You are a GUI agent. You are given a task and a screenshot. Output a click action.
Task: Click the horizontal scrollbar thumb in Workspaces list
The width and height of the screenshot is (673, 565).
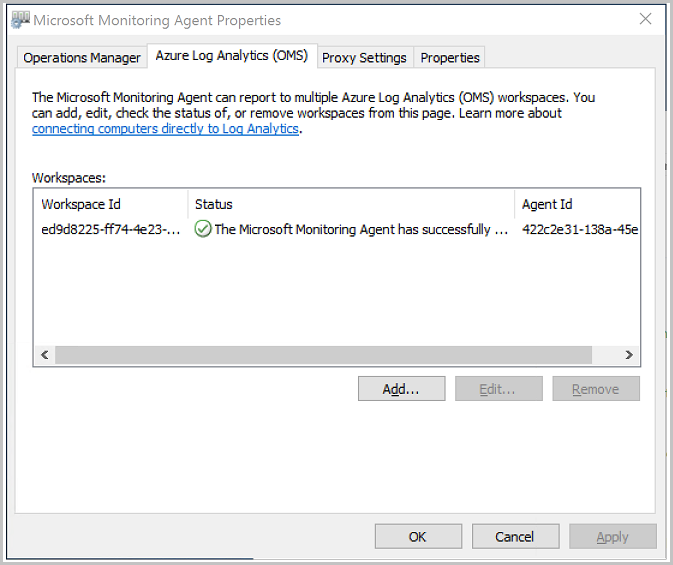[x=323, y=355]
